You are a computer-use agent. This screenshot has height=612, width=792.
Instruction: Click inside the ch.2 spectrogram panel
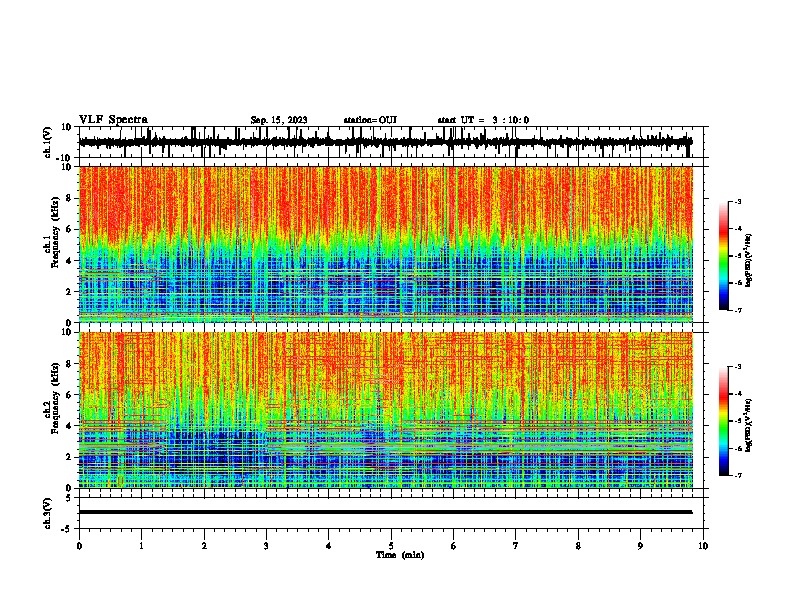pos(386,410)
